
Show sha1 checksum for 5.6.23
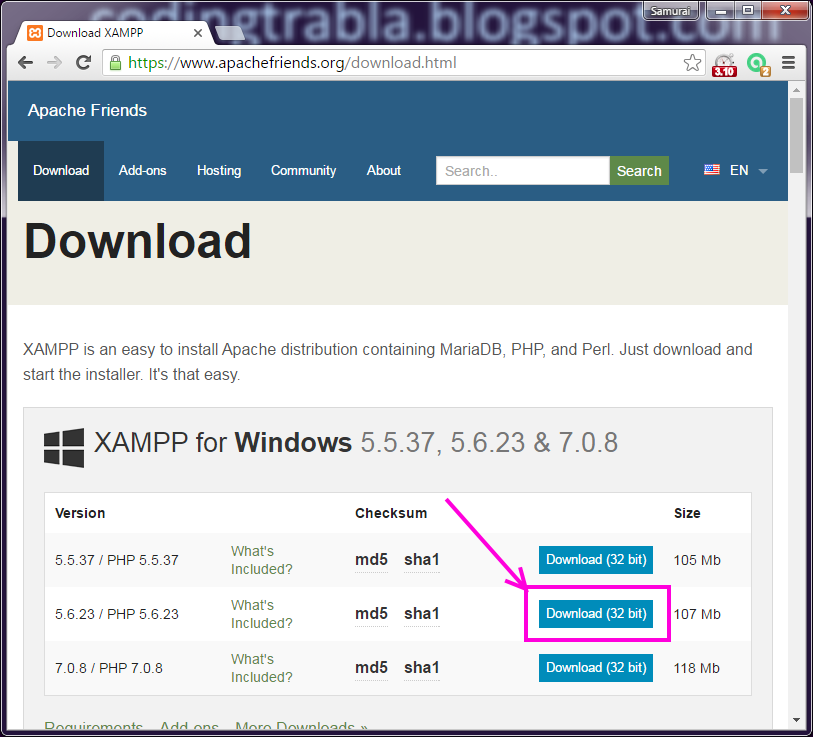pos(422,614)
